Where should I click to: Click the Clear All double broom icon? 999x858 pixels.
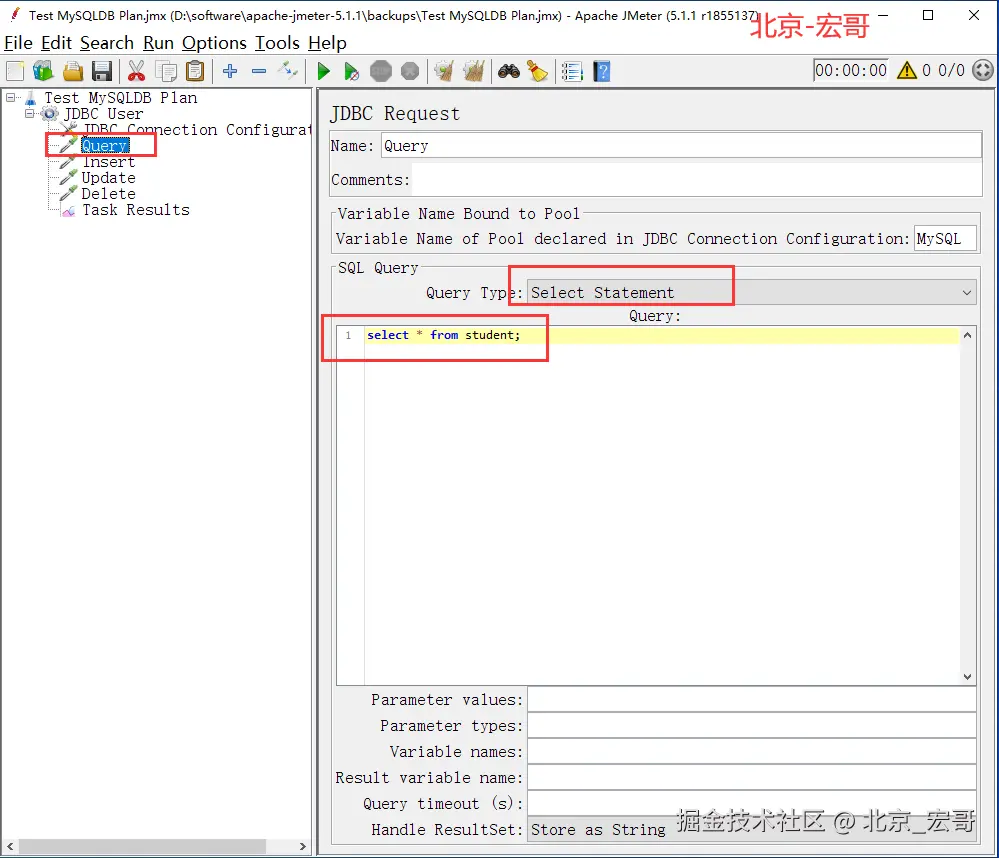473,71
